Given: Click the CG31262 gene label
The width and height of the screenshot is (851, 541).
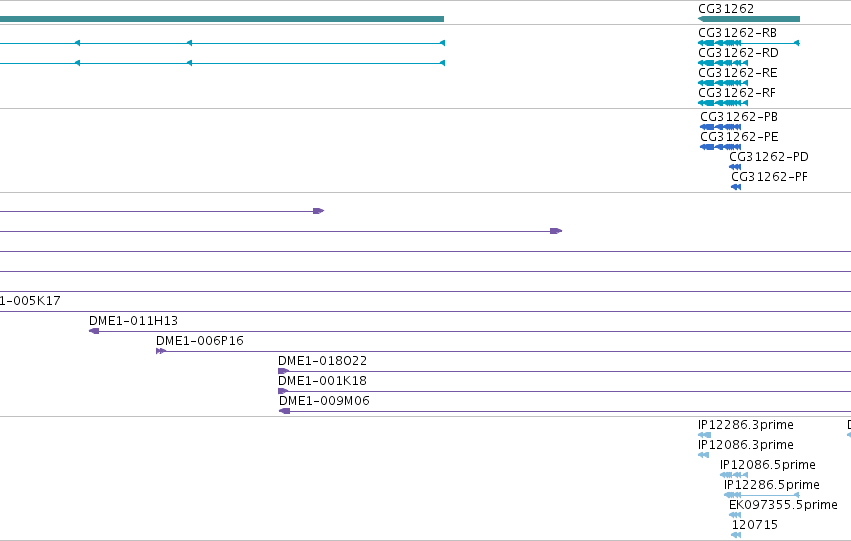Looking at the screenshot, I should [726, 9].
